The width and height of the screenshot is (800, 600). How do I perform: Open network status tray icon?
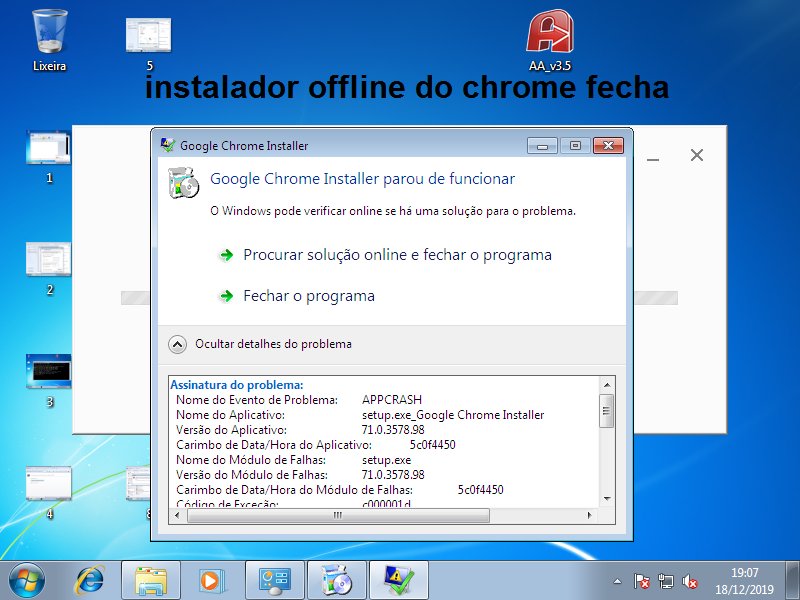coord(665,581)
